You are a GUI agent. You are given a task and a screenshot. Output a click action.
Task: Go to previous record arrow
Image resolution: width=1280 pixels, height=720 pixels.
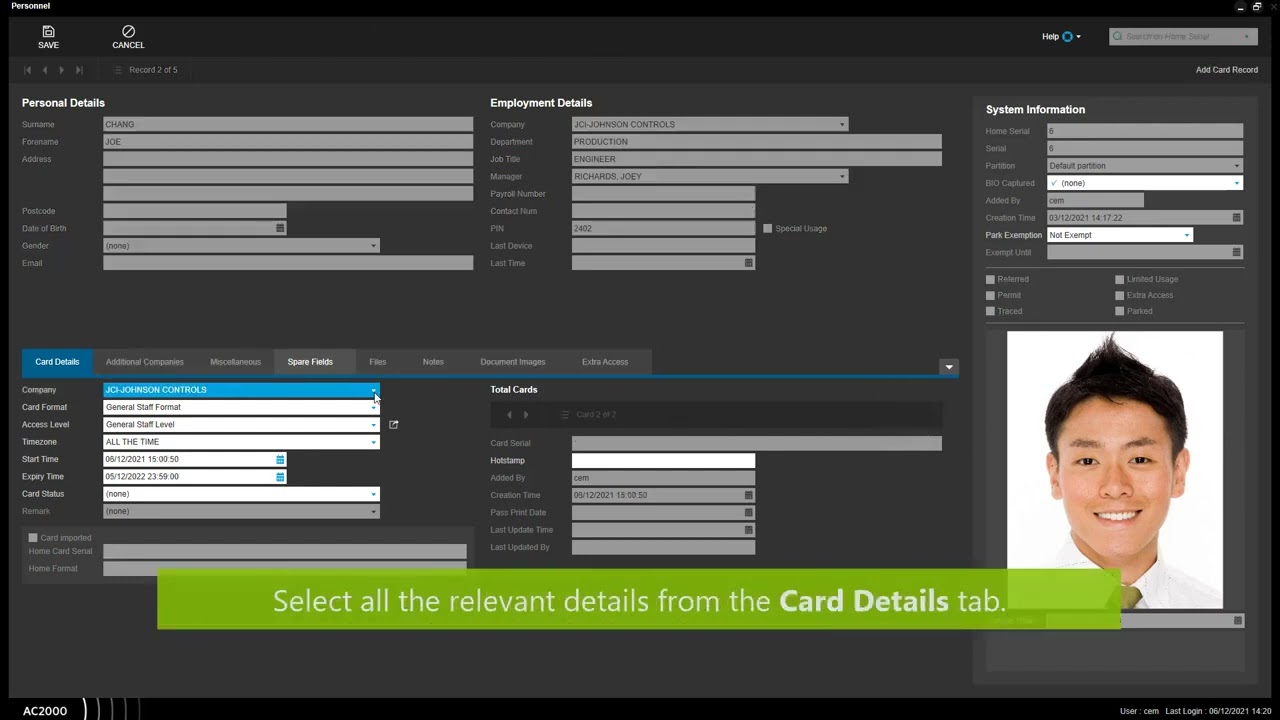click(44, 70)
